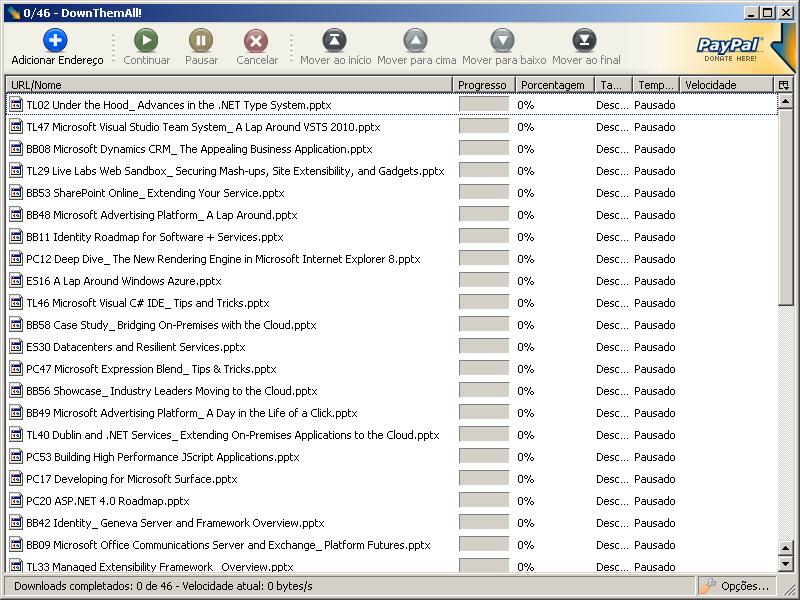Image resolution: width=800 pixels, height=600 pixels.
Task: Click the file icon beside BB53 row
Action: pyautogui.click(x=16, y=192)
